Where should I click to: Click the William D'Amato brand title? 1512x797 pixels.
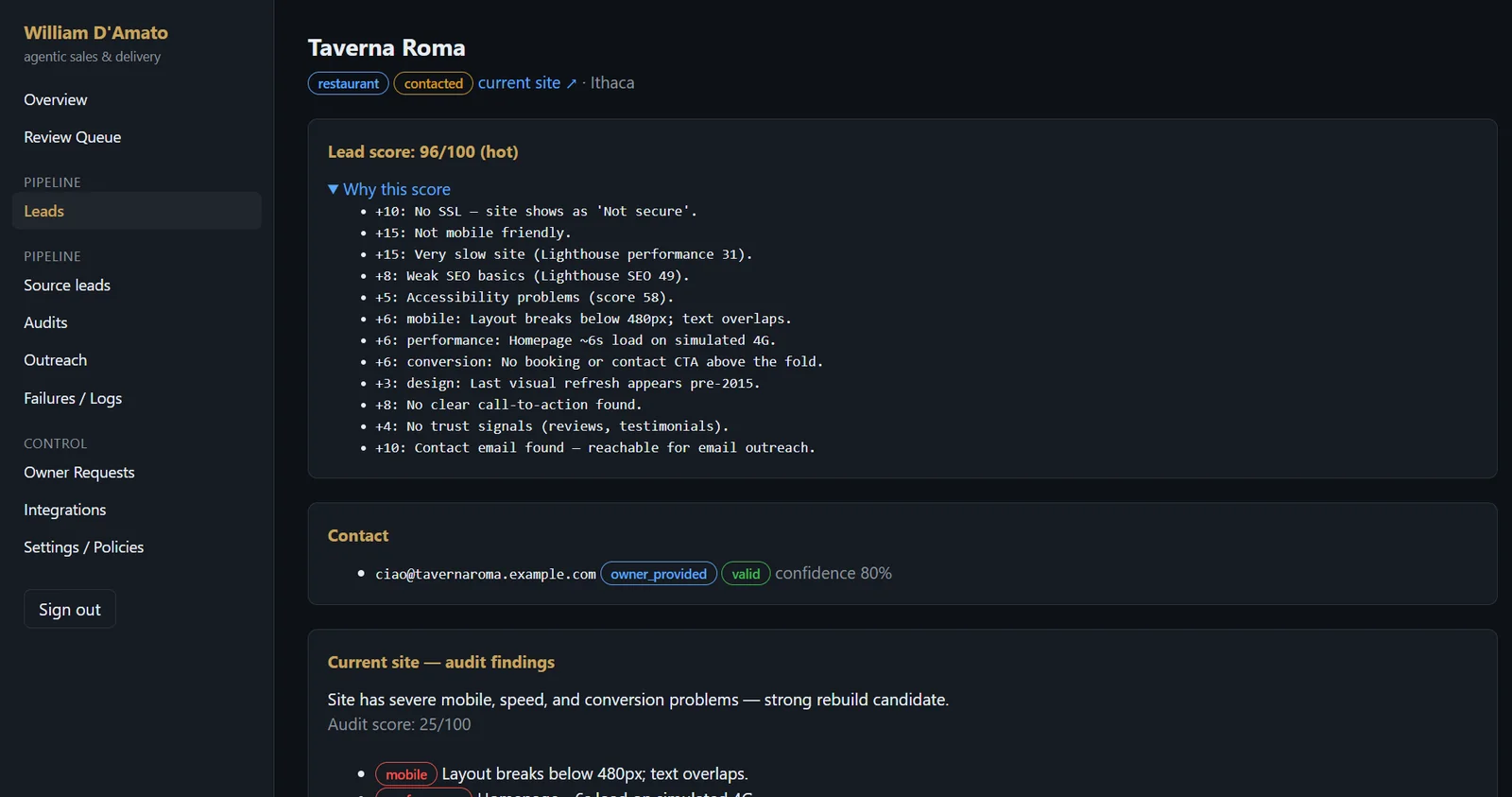pos(95,32)
